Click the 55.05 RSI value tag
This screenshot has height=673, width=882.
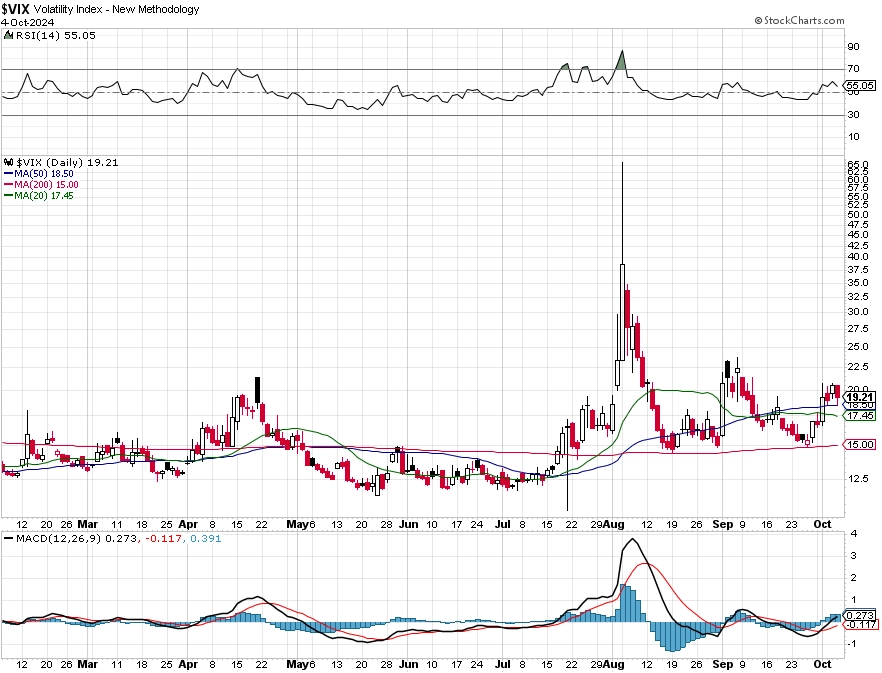point(860,86)
